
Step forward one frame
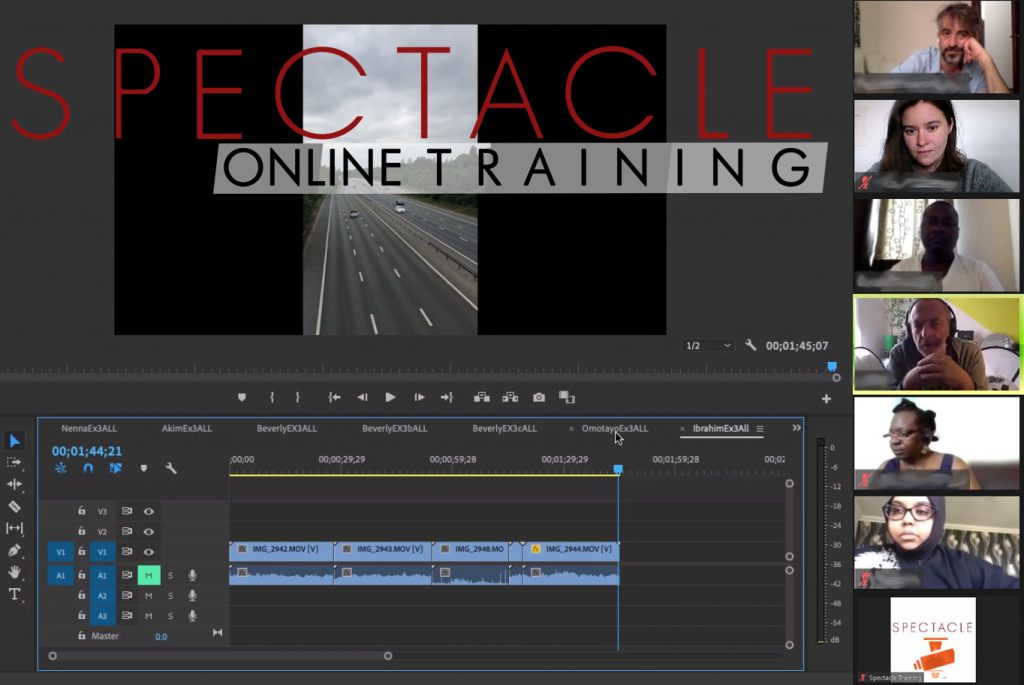click(419, 397)
